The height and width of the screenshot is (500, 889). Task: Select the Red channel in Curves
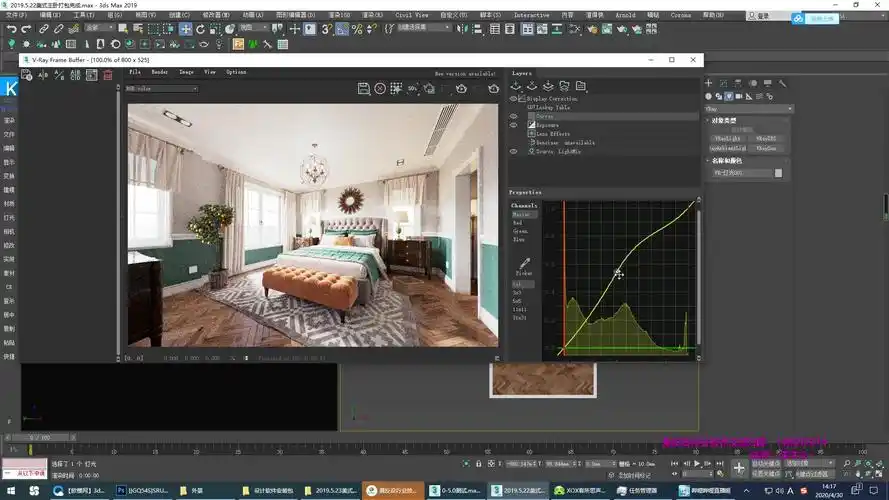pyautogui.click(x=518, y=223)
